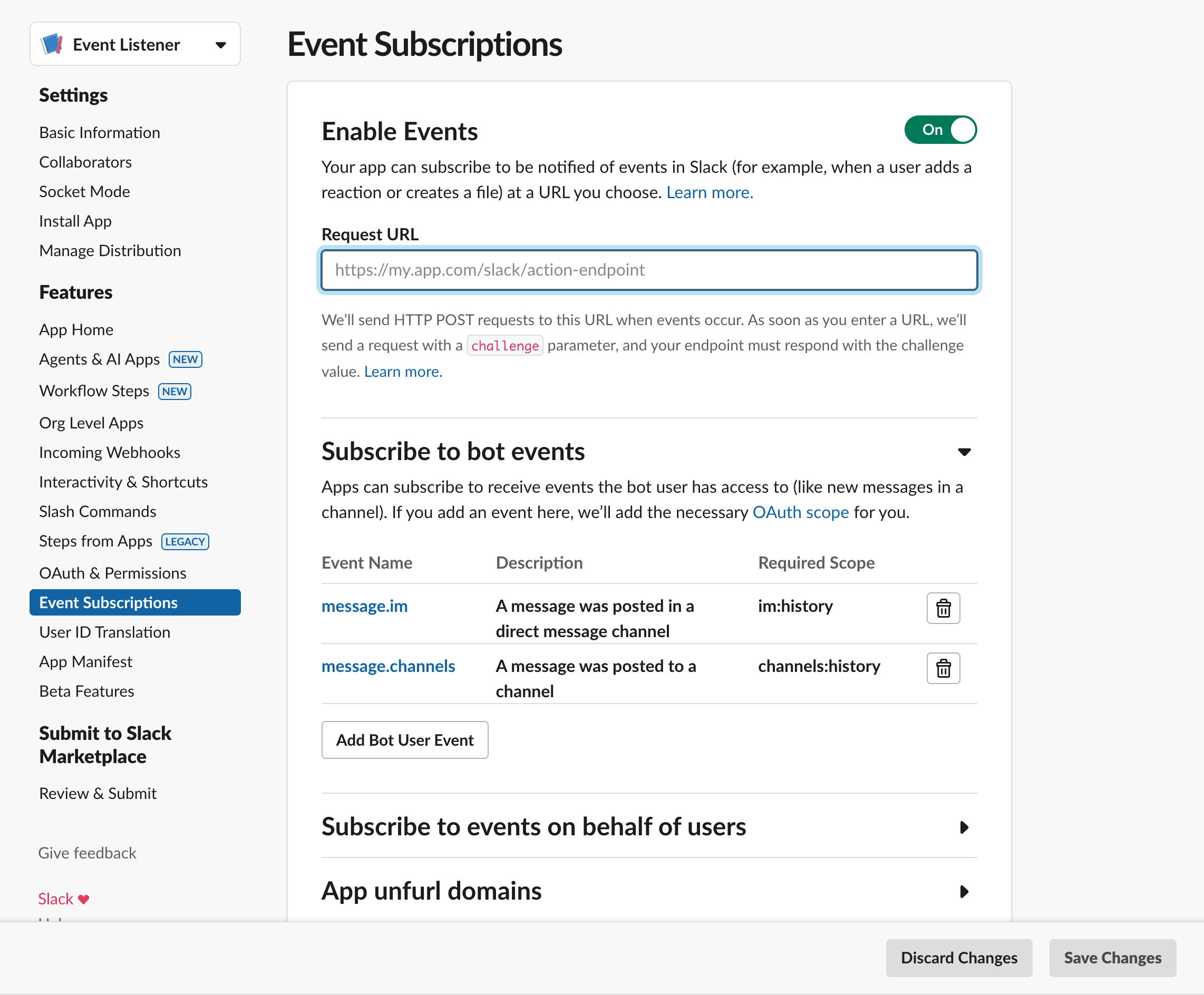Viewport: 1204px width, 995px height.
Task: Expand the App unfurl domains section
Action: click(x=964, y=891)
